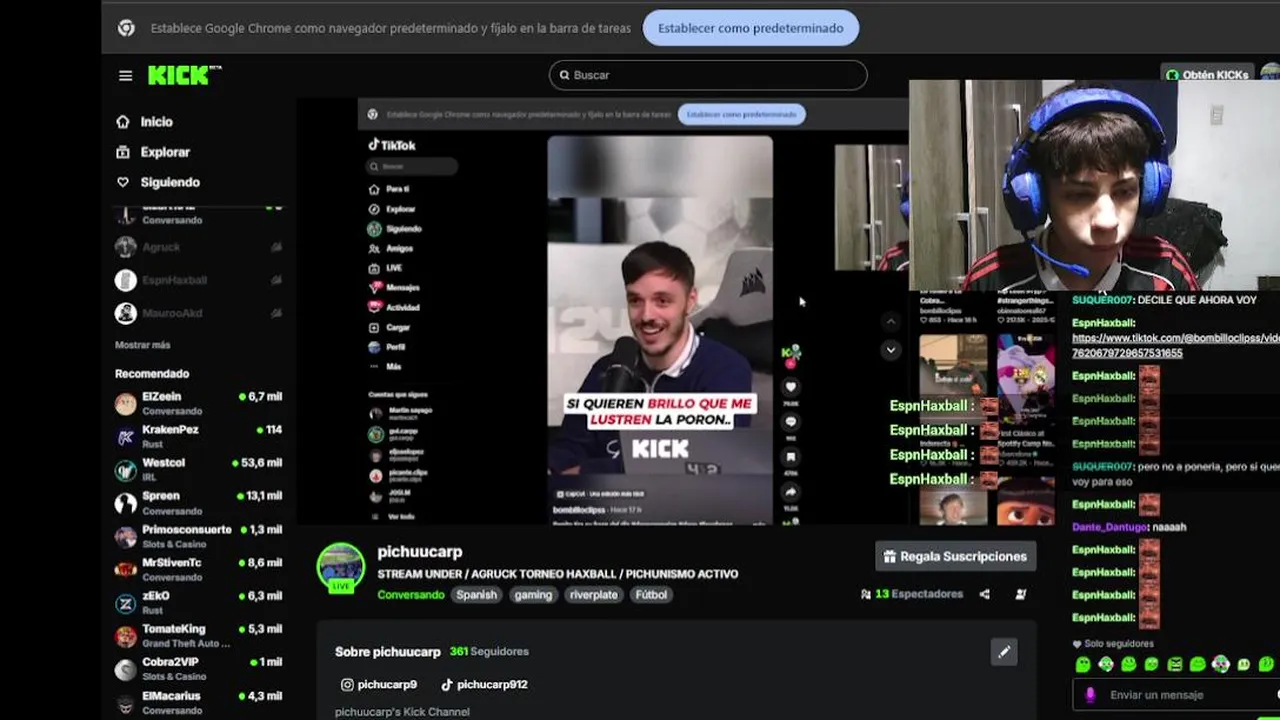
Task: Open Cargar in TikTok sidebar
Action: (x=390, y=327)
